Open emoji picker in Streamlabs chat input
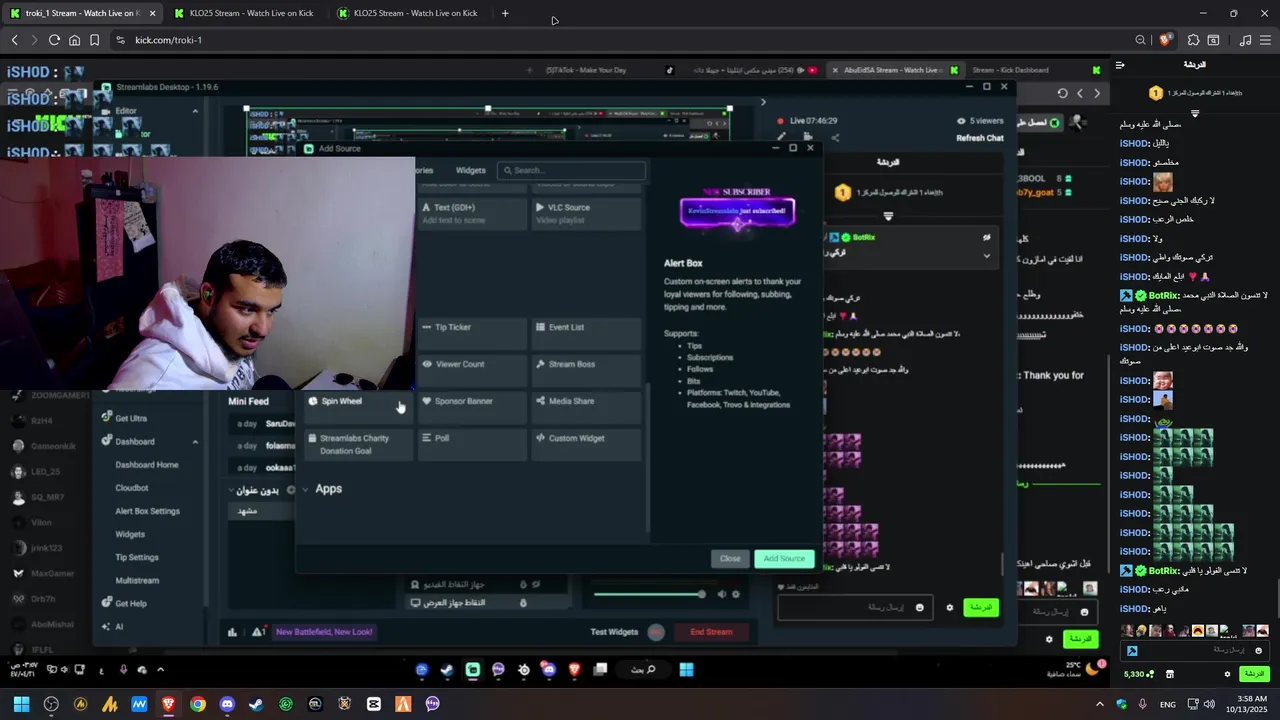This screenshot has height=720, width=1280. coord(919,607)
